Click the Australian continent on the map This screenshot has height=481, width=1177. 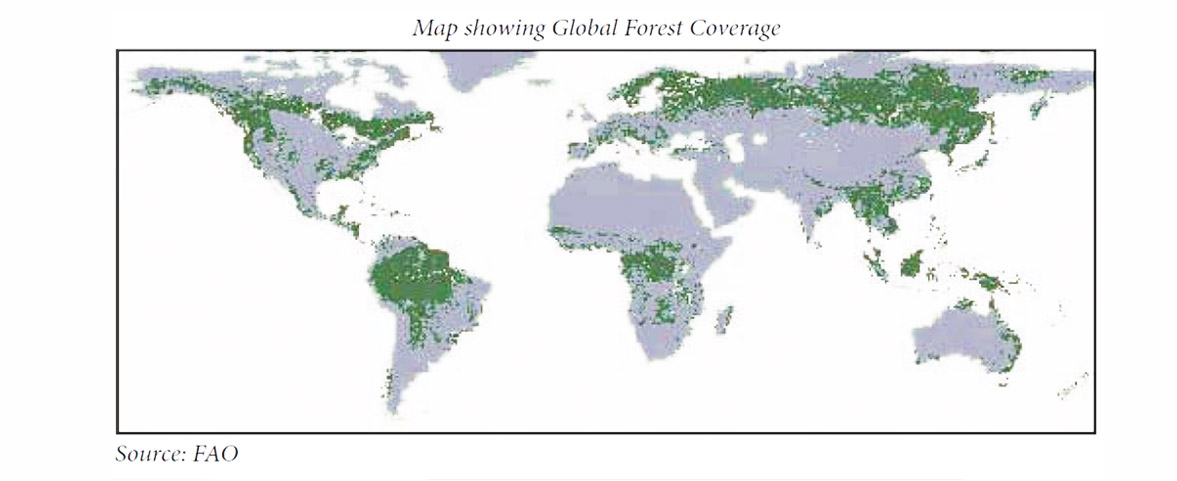pos(963,339)
